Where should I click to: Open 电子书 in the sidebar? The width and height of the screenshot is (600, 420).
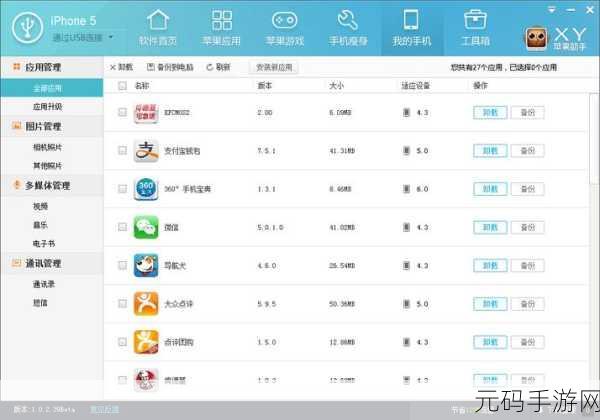click(44, 244)
